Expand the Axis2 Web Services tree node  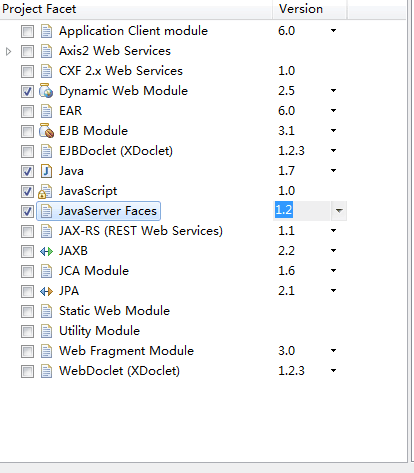(9, 51)
